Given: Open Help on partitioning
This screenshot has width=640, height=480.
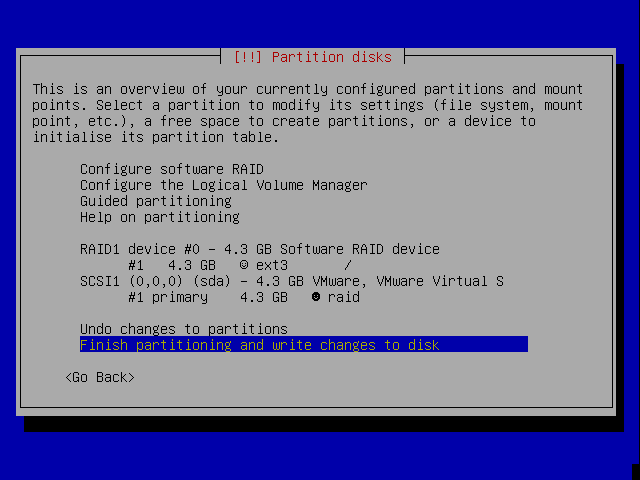Looking at the screenshot, I should pos(159,217).
